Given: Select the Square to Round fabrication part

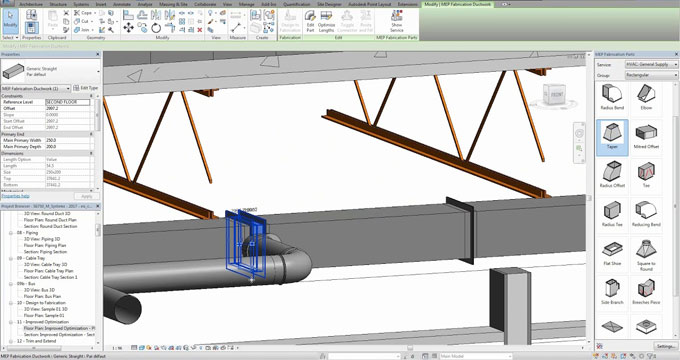Looking at the screenshot, I should [x=646, y=255].
